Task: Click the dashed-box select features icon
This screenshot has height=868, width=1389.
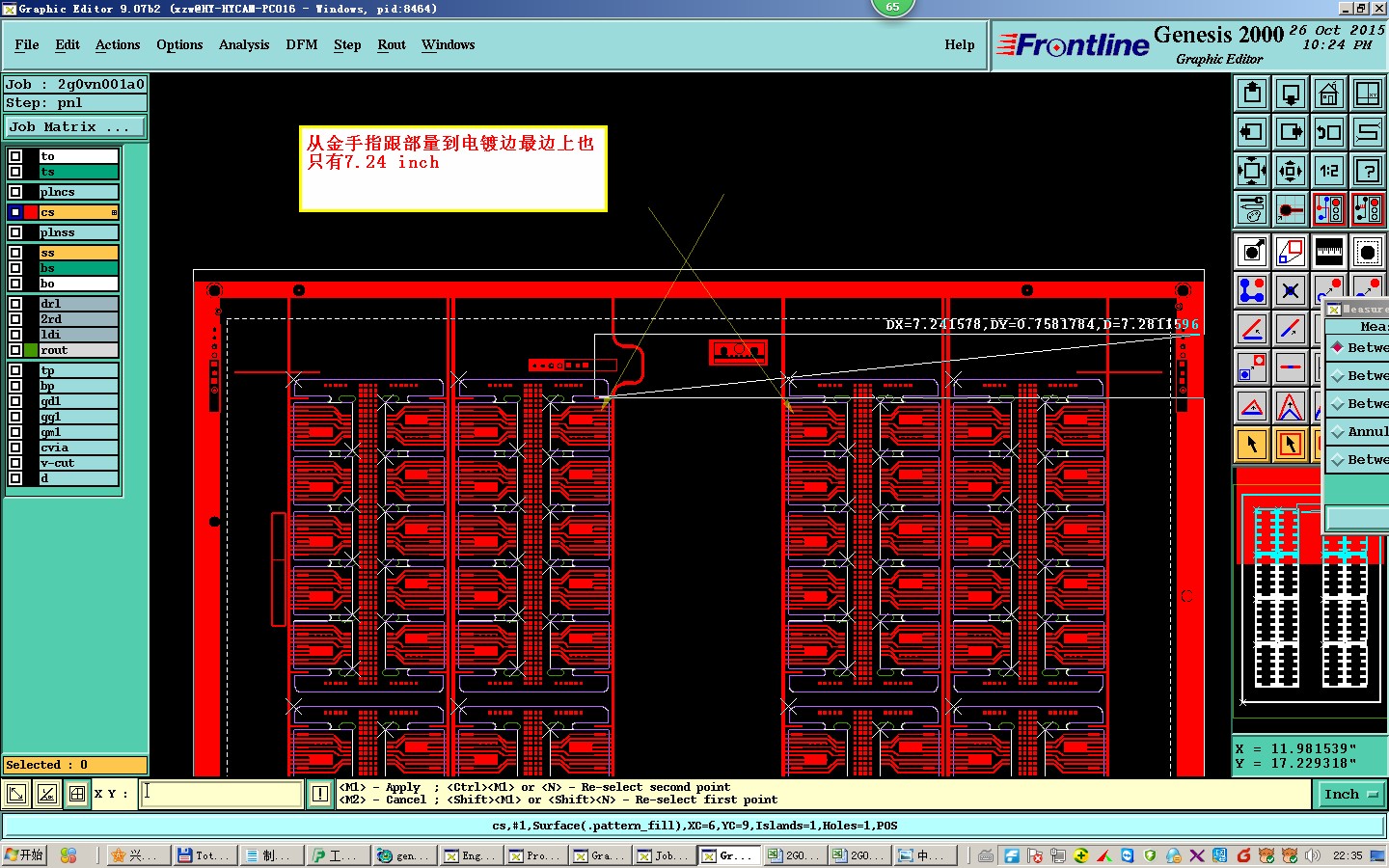Action: (1368, 252)
